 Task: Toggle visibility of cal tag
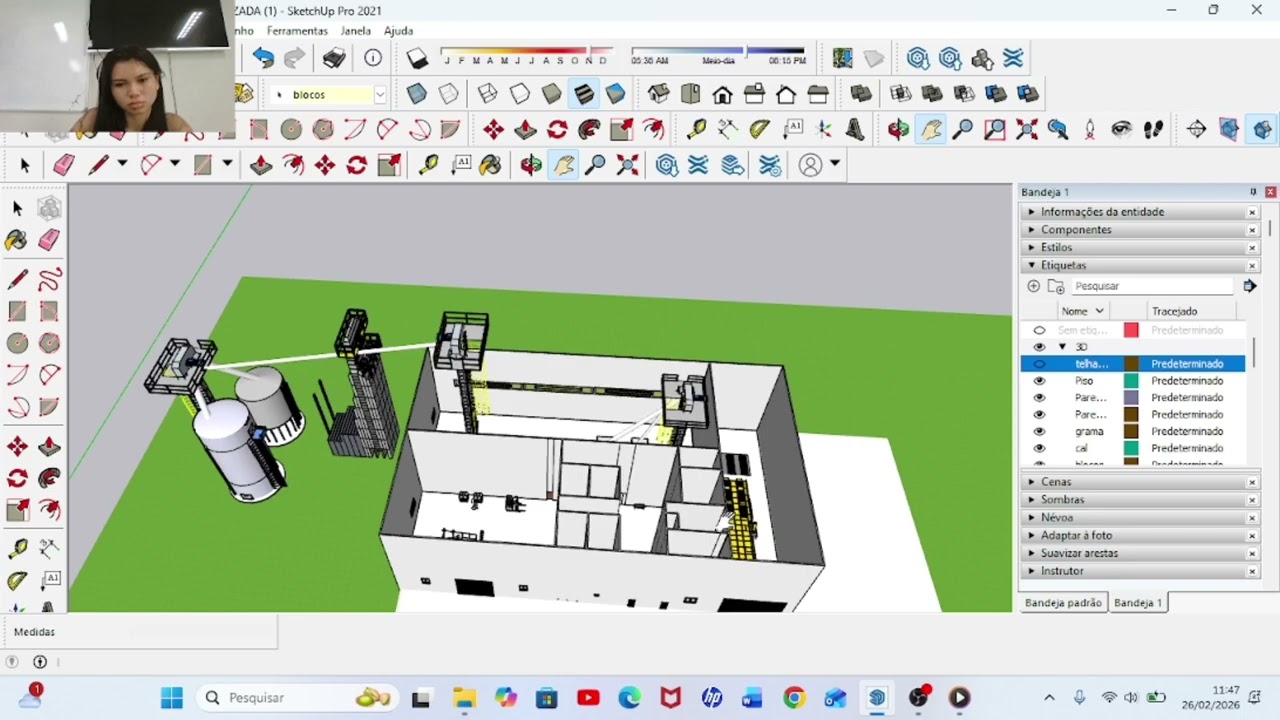pos(1039,448)
